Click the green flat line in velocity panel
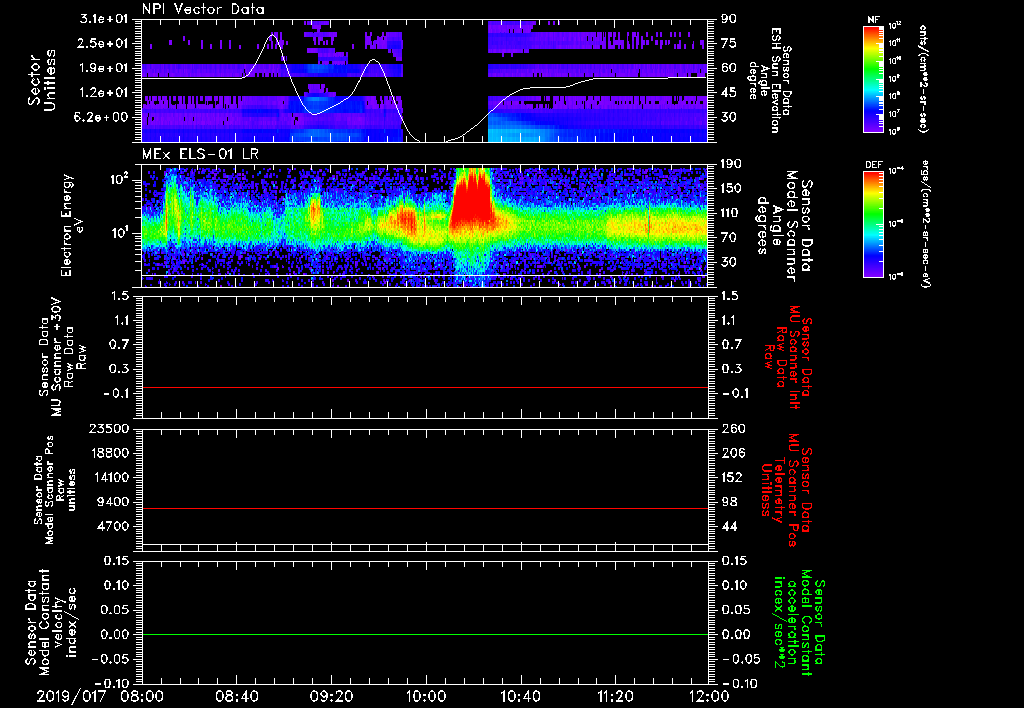Screen dimensions: 1024x708 tap(425, 634)
